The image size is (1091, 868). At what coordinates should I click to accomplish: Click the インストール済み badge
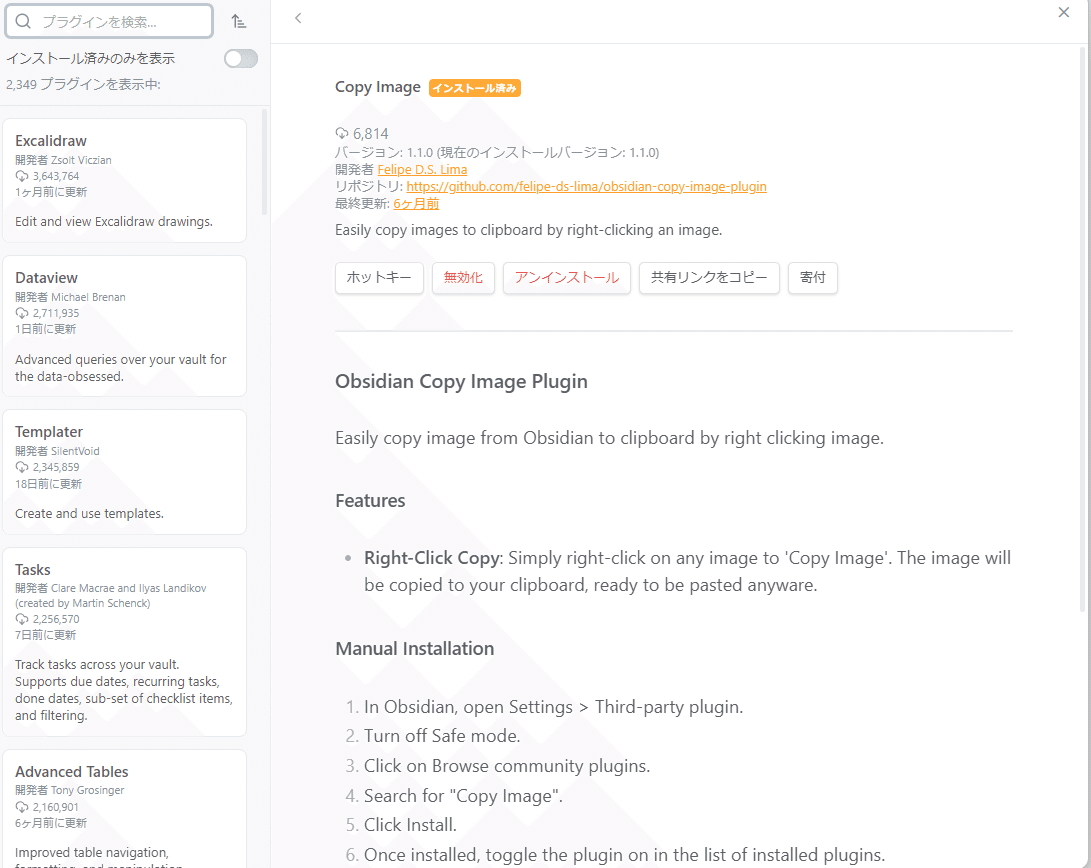click(475, 88)
